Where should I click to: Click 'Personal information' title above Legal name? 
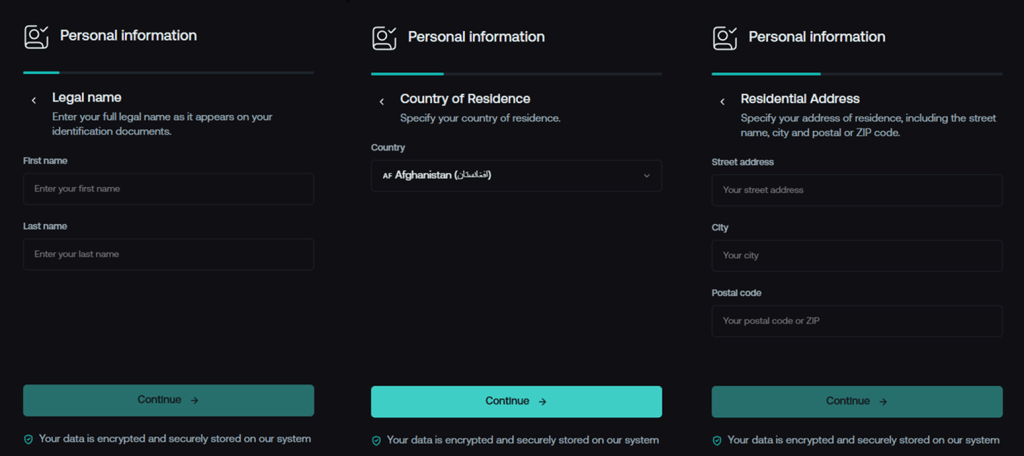pos(129,36)
